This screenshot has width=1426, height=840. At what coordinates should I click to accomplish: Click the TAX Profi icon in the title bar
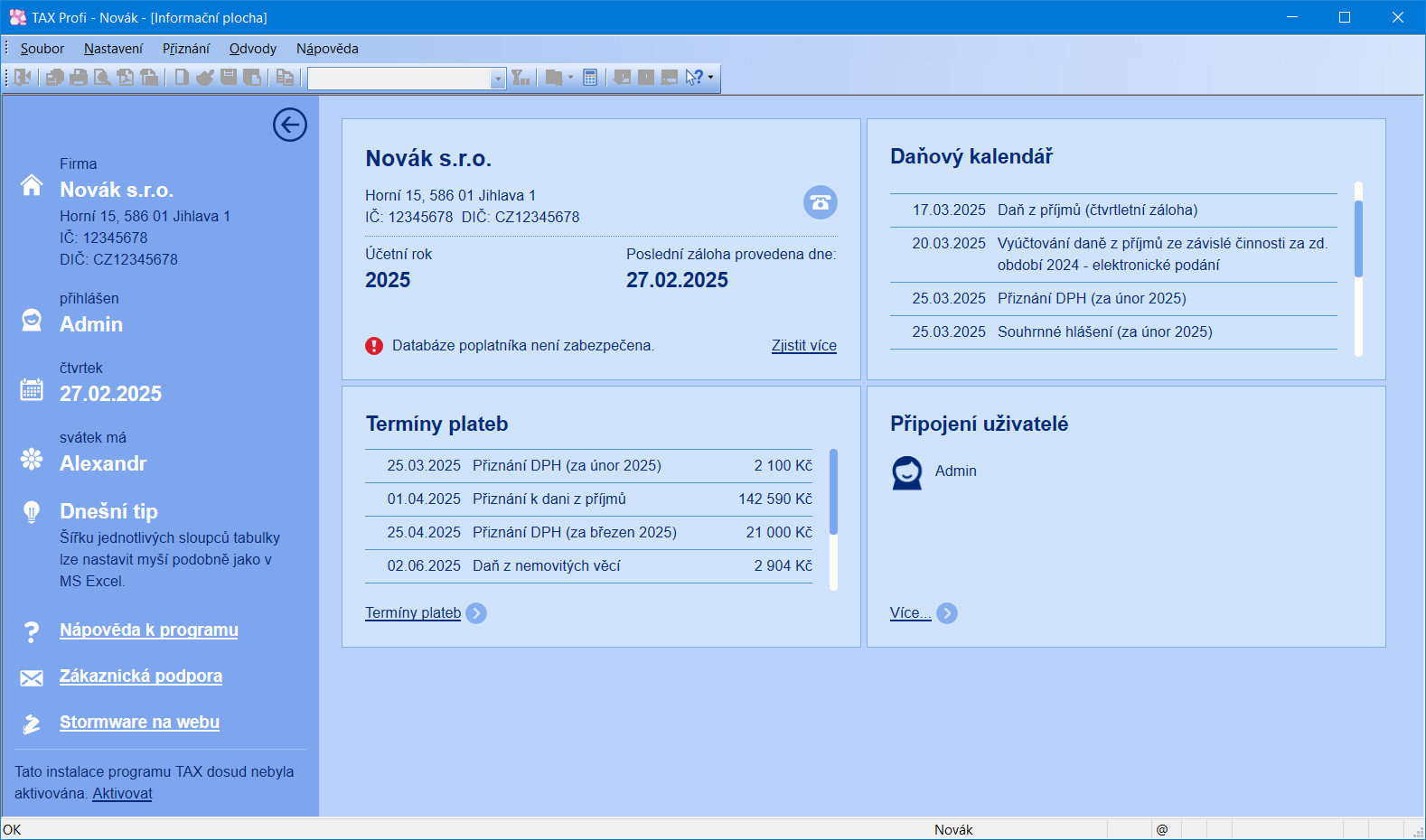pyautogui.click(x=17, y=17)
